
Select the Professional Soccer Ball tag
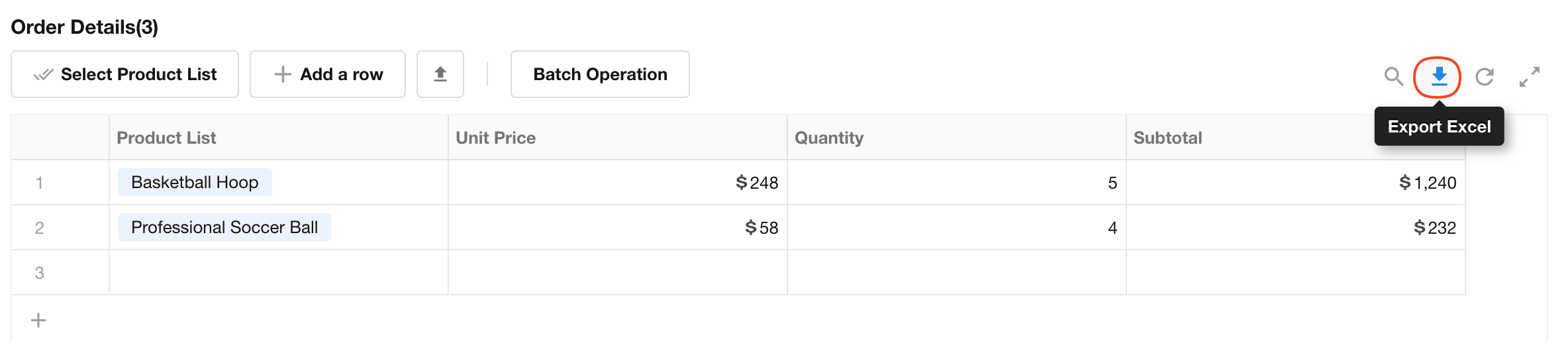point(224,227)
